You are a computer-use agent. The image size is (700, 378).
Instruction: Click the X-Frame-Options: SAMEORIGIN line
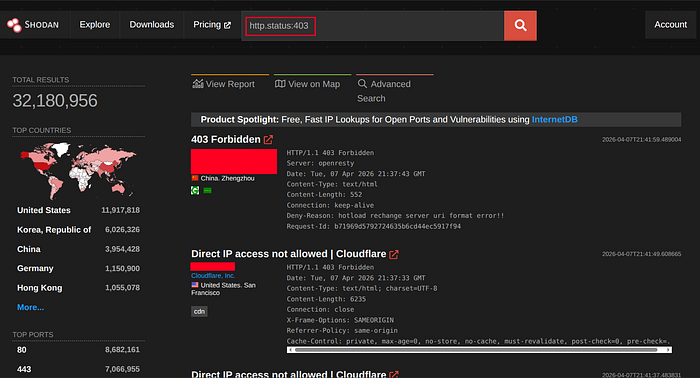pos(340,320)
